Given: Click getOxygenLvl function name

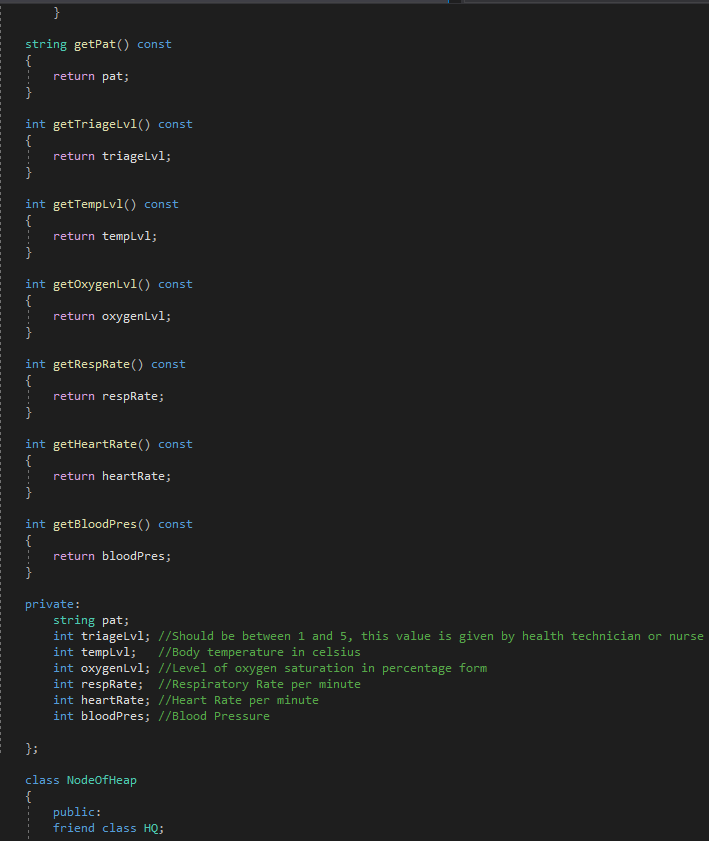Looking at the screenshot, I should click(94, 284).
